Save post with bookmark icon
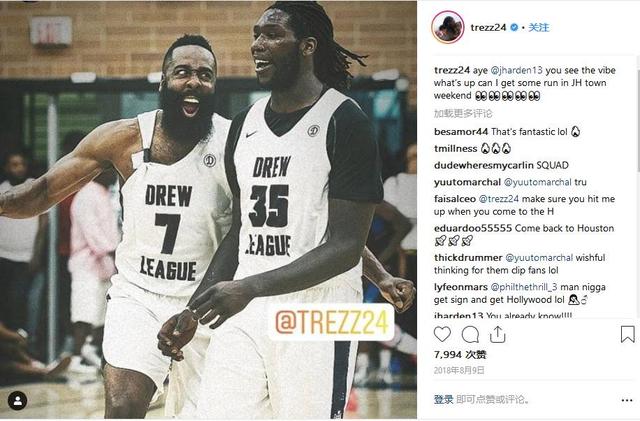This screenshot has width=640, height=421. 627,334
